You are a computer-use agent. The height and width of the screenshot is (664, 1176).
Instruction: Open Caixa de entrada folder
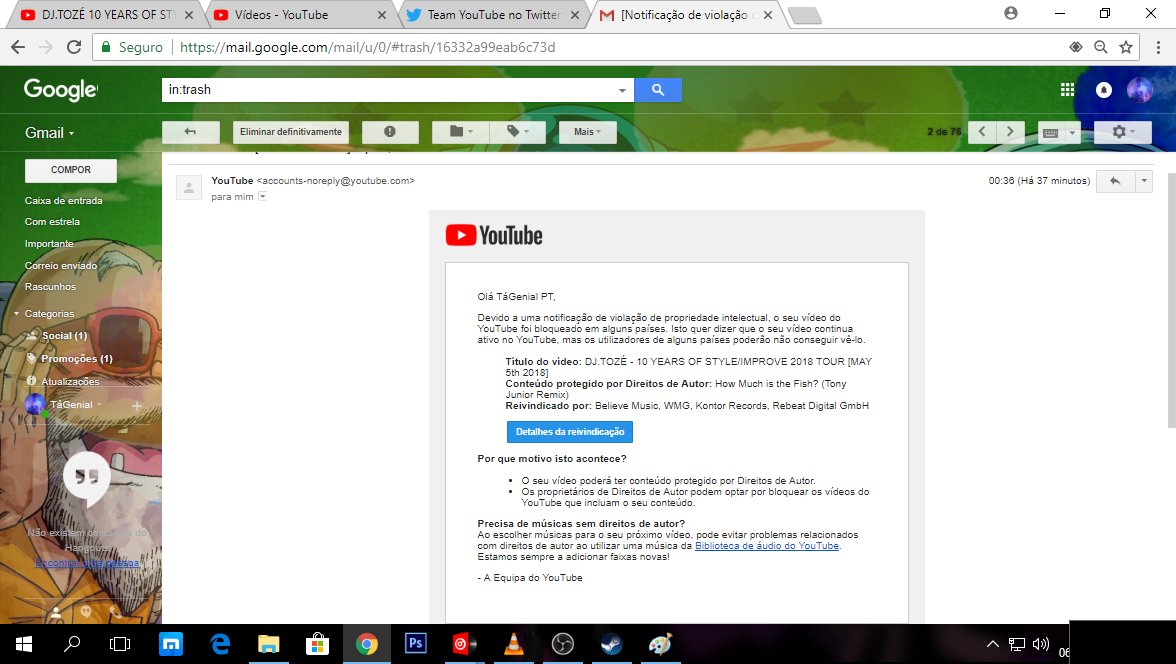coord(63,200)
